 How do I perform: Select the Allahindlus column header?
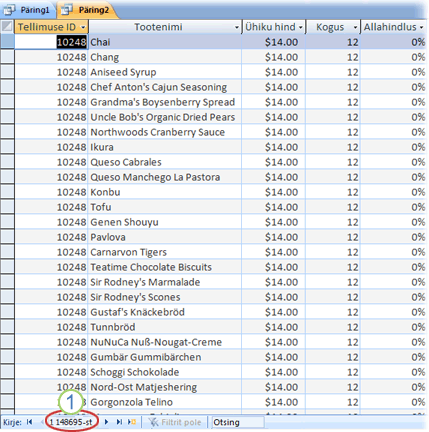pyautogui.click(x=393, y=27)
